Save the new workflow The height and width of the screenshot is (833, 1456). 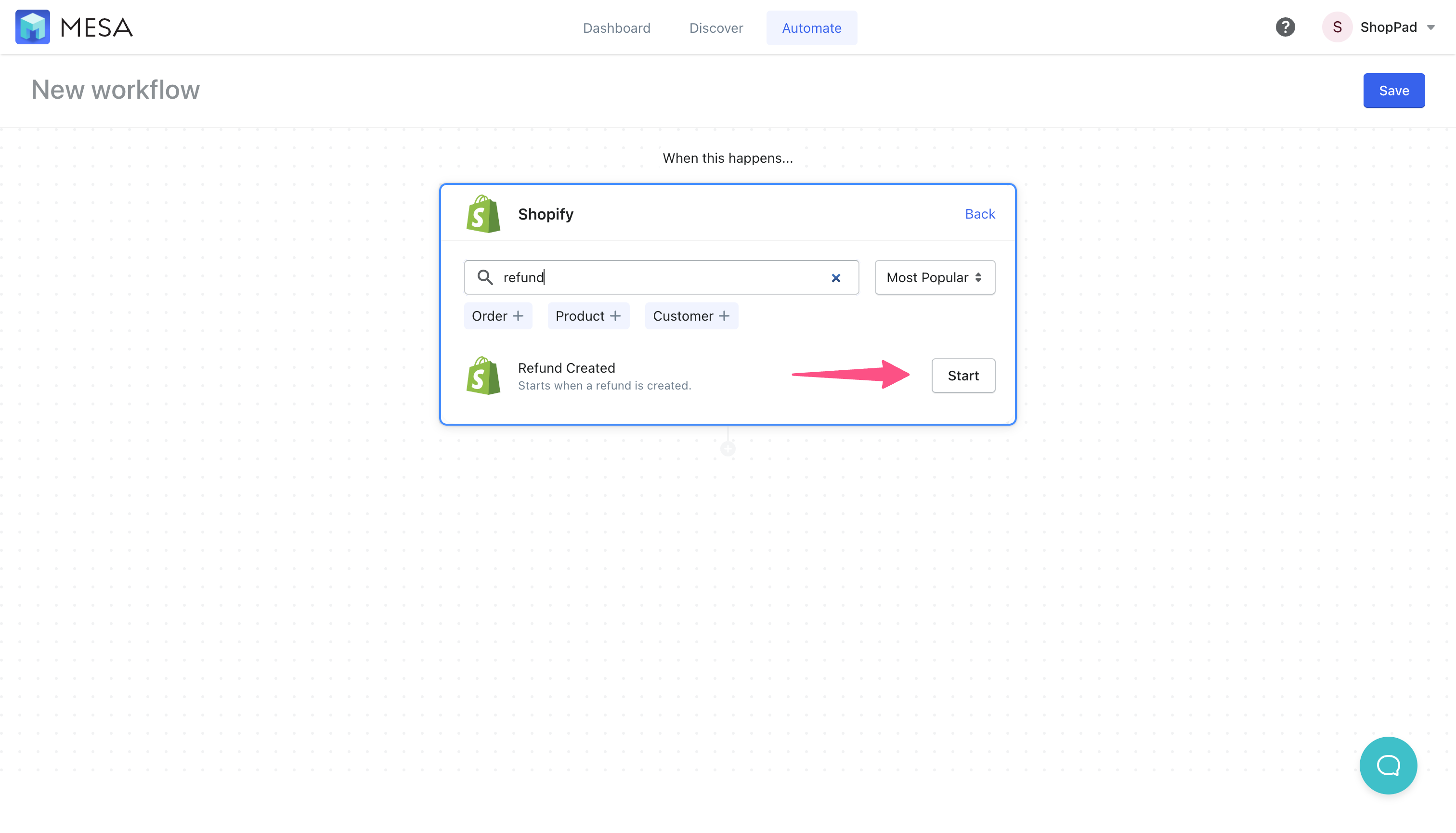(1393, 91)
